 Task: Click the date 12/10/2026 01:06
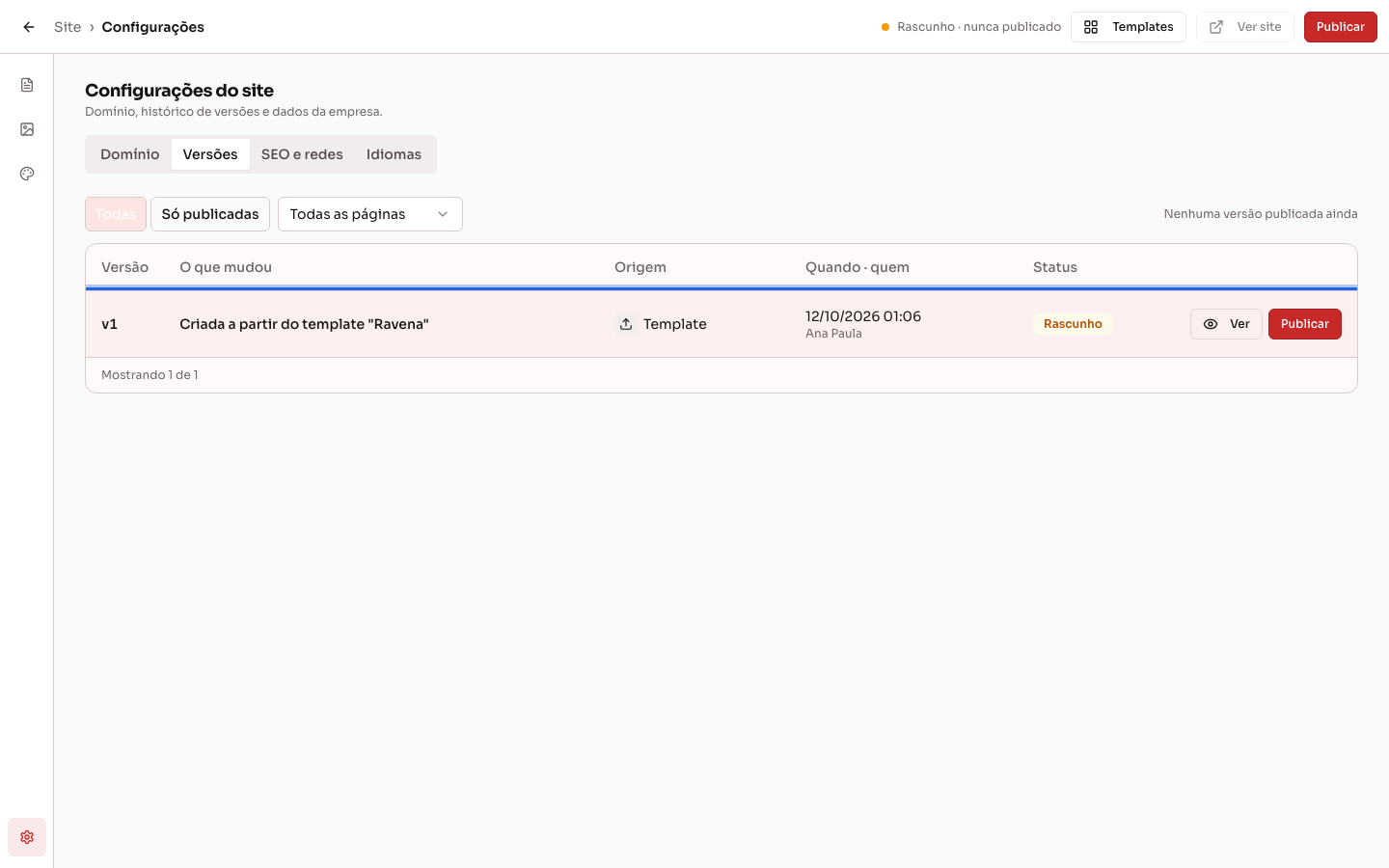(x=863, y=316)
